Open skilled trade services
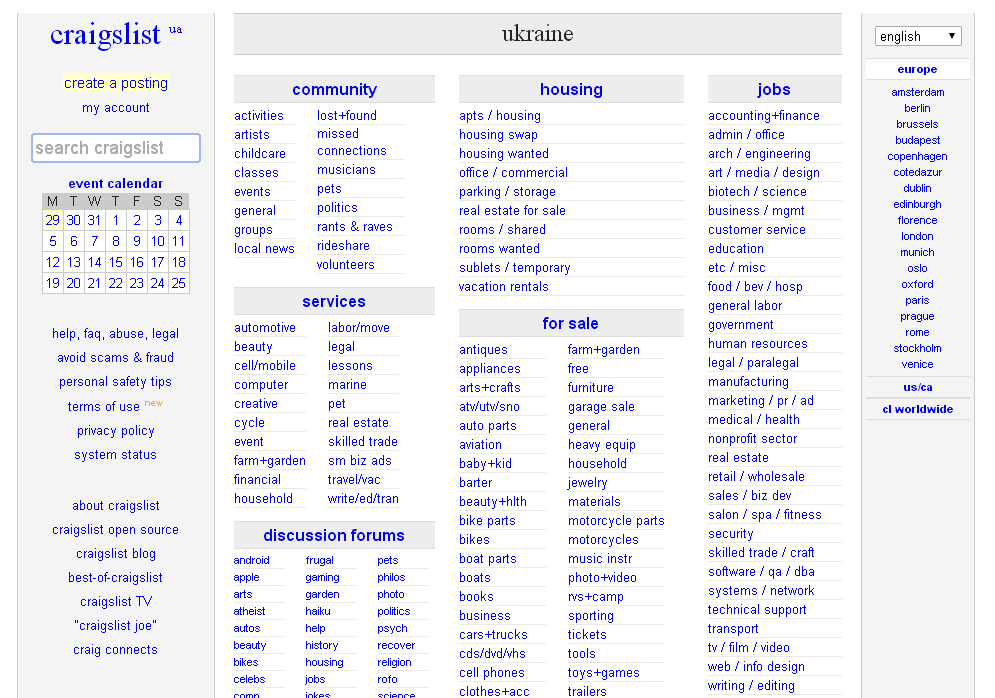The image size is (995, 698). point(363,442)
